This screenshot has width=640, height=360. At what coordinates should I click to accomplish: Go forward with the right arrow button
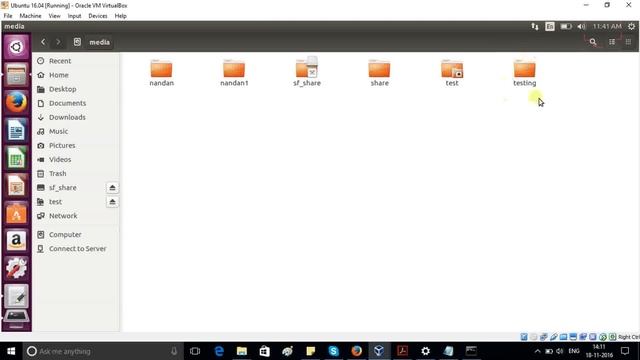(x=58, y=42)
